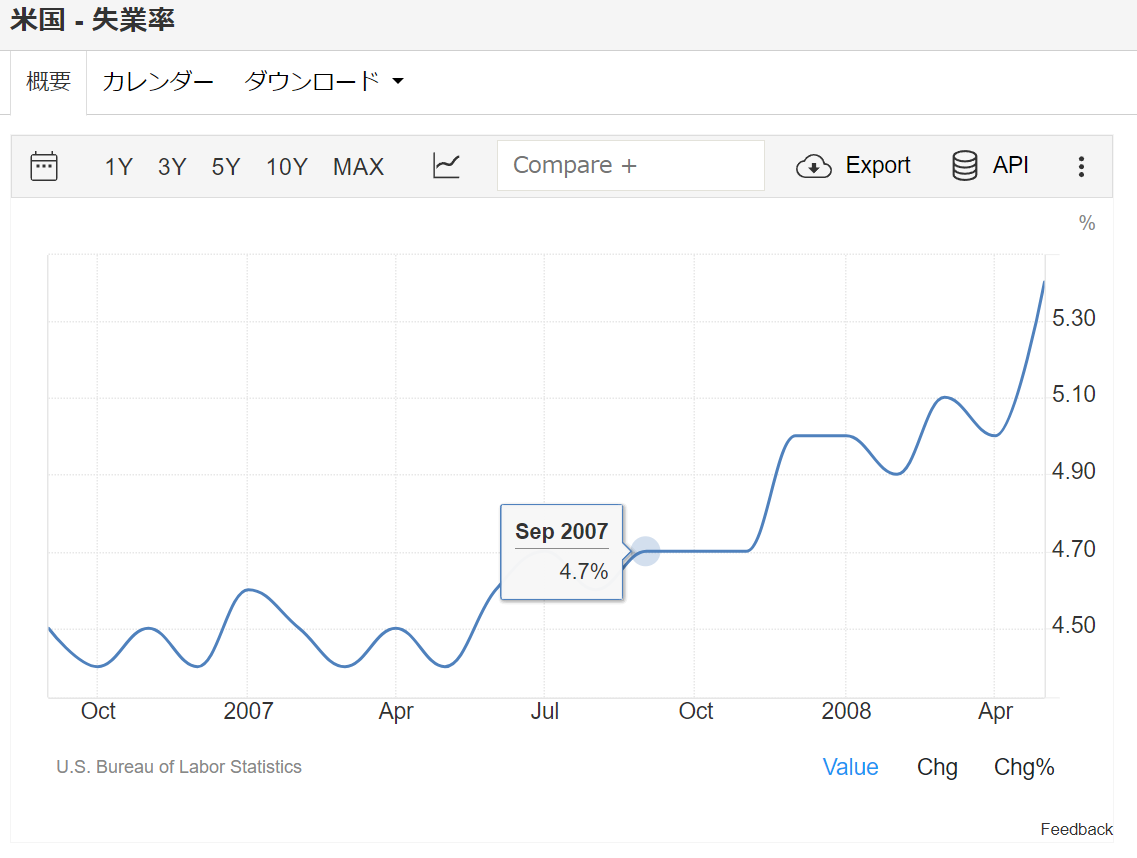
Task: Select the Value display mode
Action: pos(850,767)
